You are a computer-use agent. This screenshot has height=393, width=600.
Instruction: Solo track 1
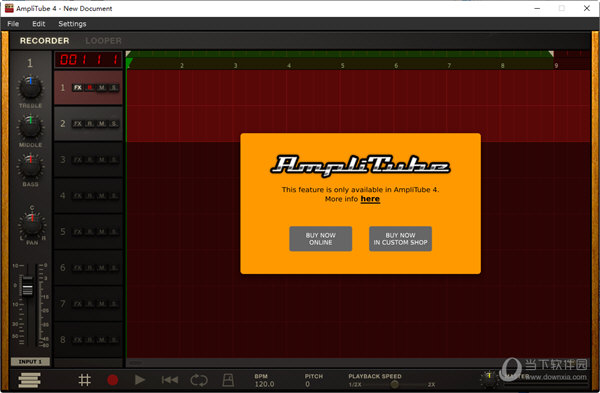tap(114, 88)
